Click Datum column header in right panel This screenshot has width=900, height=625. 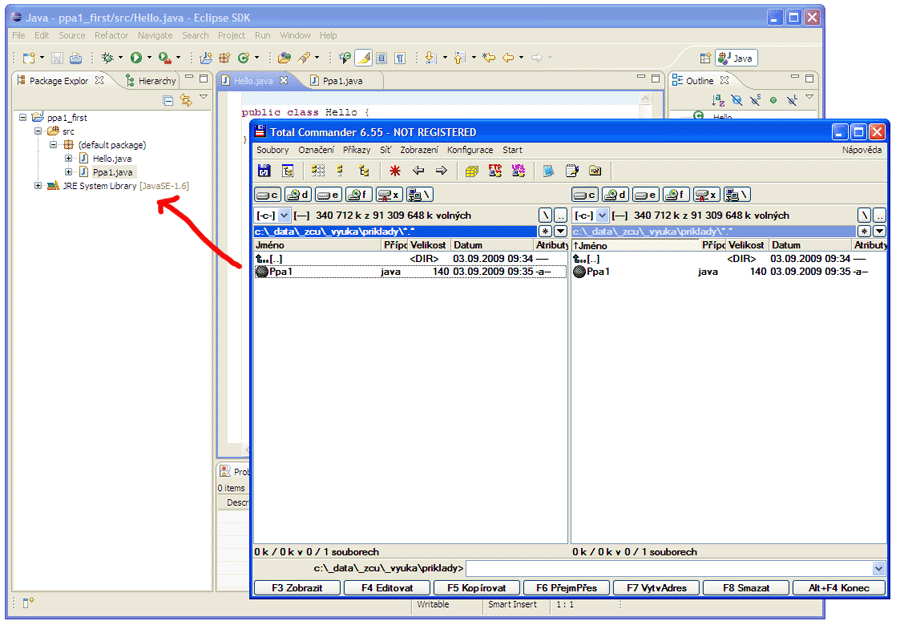[x=810, y=245]
